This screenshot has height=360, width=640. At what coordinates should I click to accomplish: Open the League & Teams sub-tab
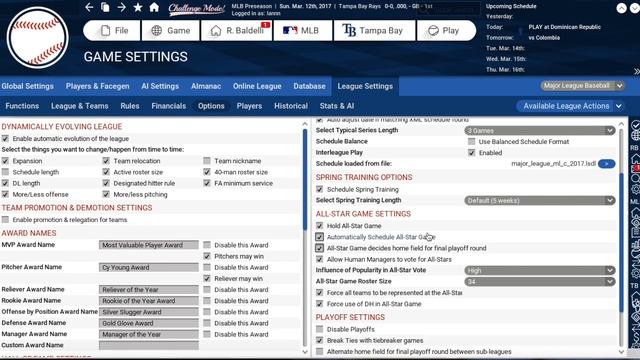tap(80, 106)
